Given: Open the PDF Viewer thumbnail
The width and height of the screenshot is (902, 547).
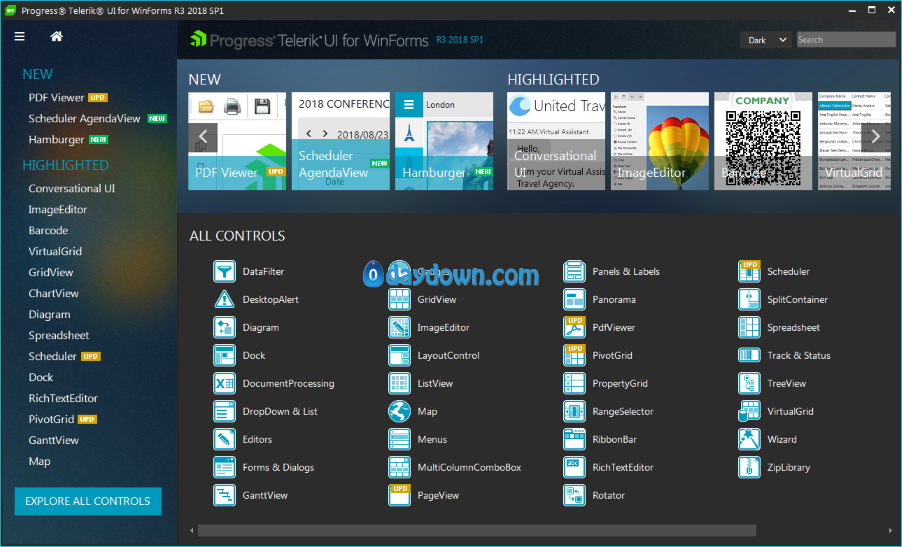Looking at the screenshot, I should (237, 141).
